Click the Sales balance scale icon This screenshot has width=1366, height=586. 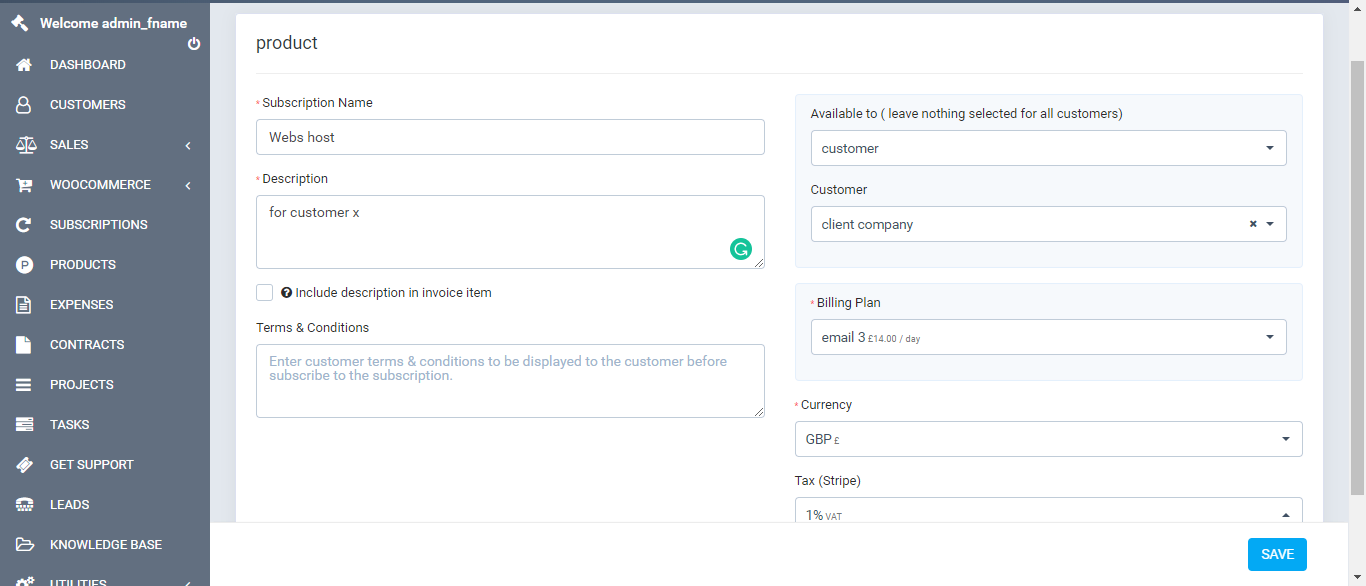coord(26,145)
